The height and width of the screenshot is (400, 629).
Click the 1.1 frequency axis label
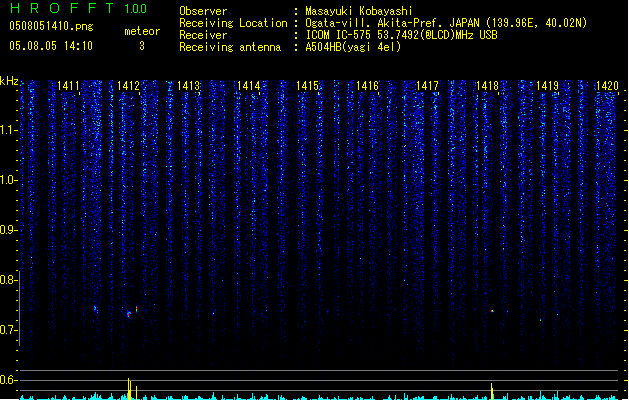click(x=8, y=130)
